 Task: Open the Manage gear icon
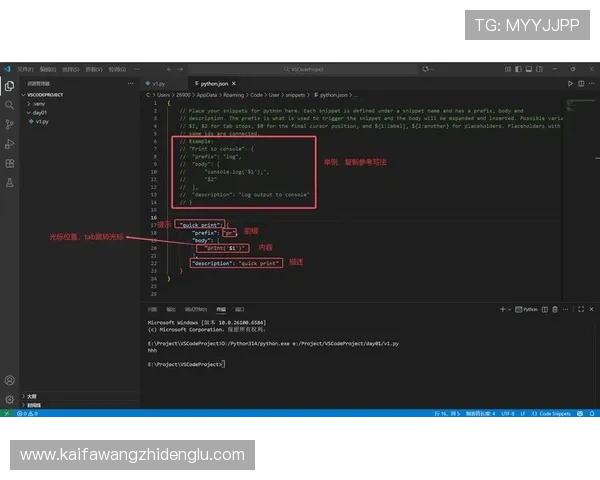tap(10, 398)
